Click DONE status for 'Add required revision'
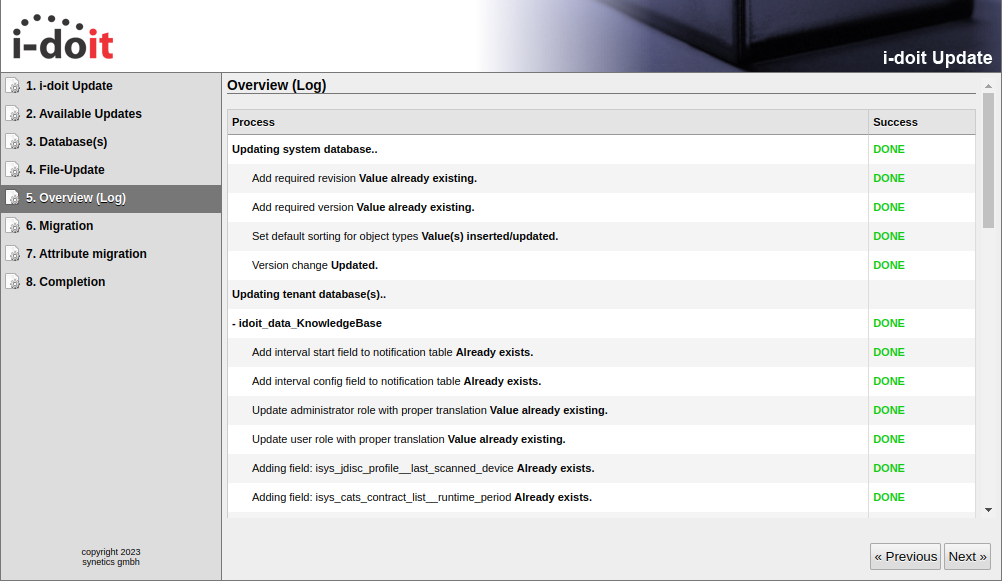1002x581 pixels. pyautogui.click(x=889, y=178)
